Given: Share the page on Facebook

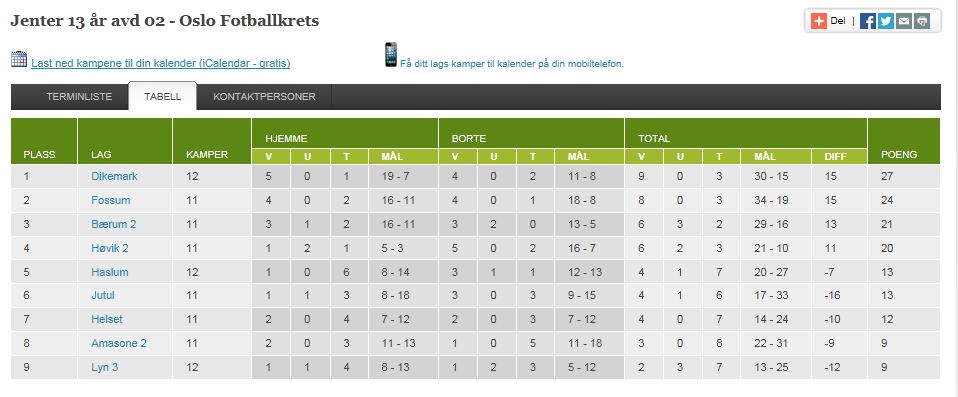Looking at the screenshot, I should point(868,21).
